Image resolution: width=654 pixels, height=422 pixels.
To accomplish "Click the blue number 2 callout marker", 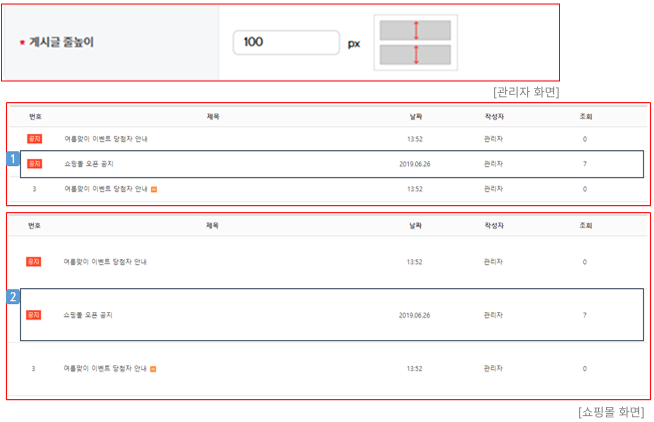I will point(13,296).
